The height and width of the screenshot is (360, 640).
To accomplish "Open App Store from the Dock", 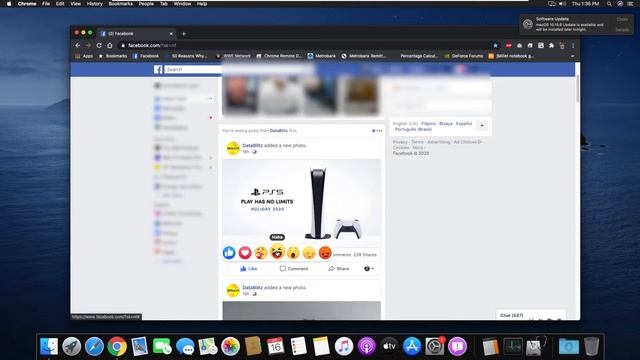I will (x=412, y=347).
